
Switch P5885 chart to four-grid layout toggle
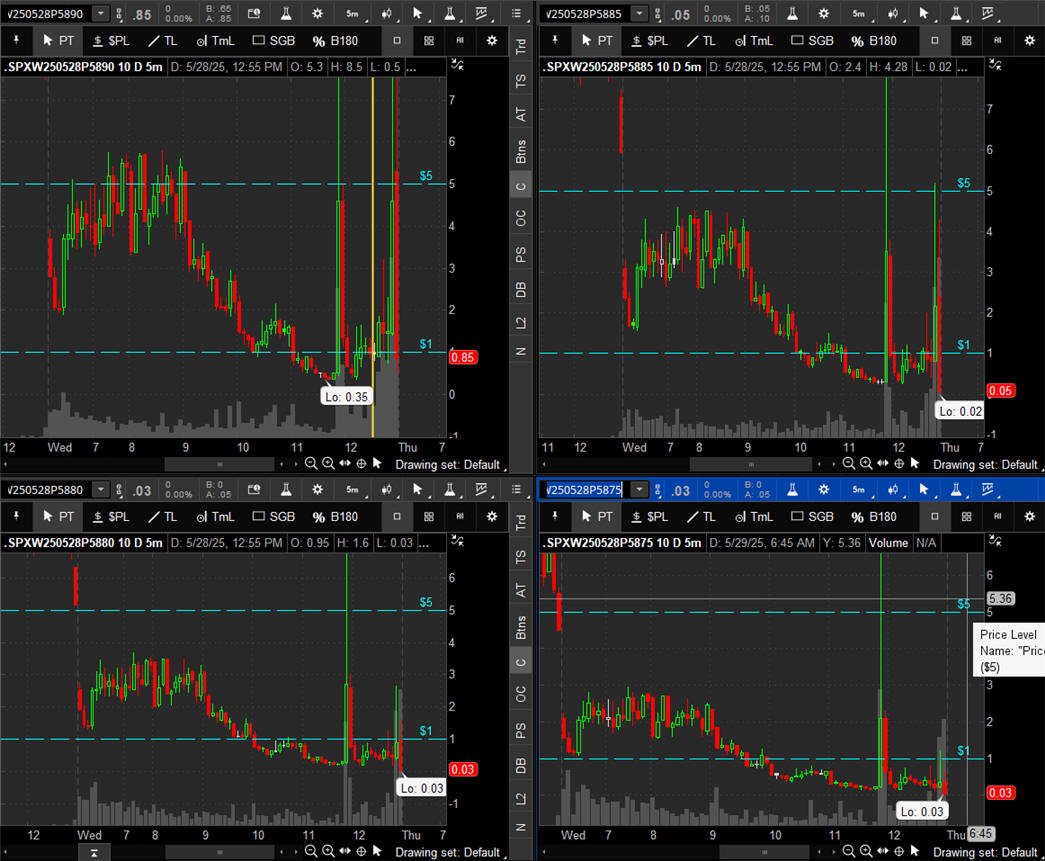point(966,41)
